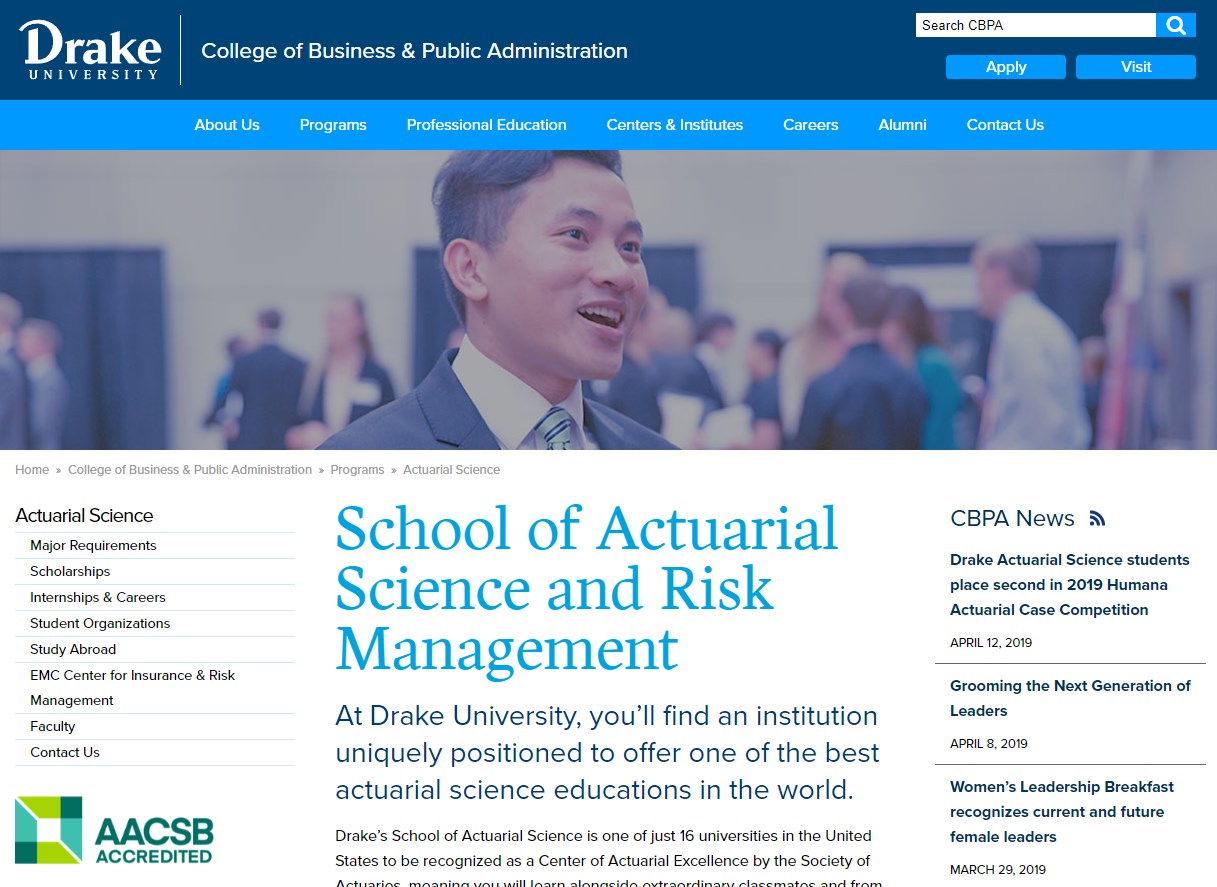Click the 'At Drake University' intro paragraph
The height and width of the screenshot is (887, 1217).
tap(607, 753)
